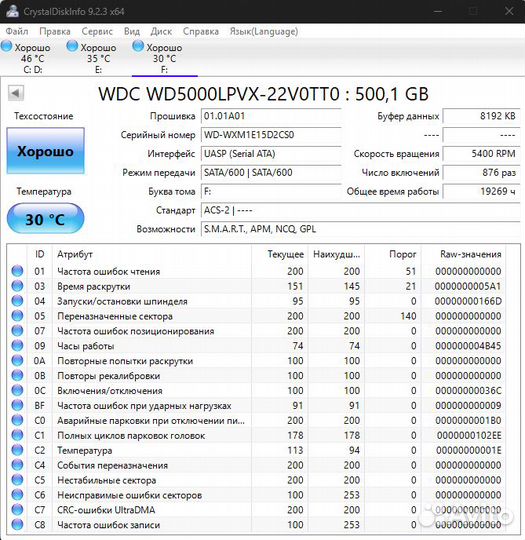Image resolution: width=525 pixels, height=540 pixels.
Task: Click status orb for attribute 05 reallocated sectors
Action: click(x=17, y=316)
